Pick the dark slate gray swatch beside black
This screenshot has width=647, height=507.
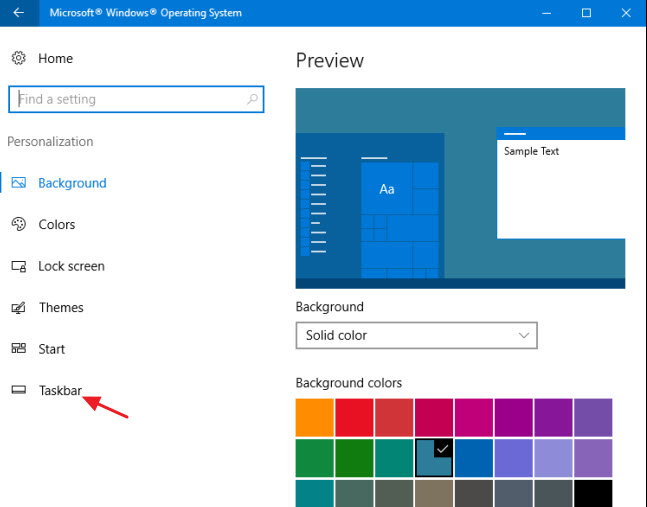(x=553, y=493)
